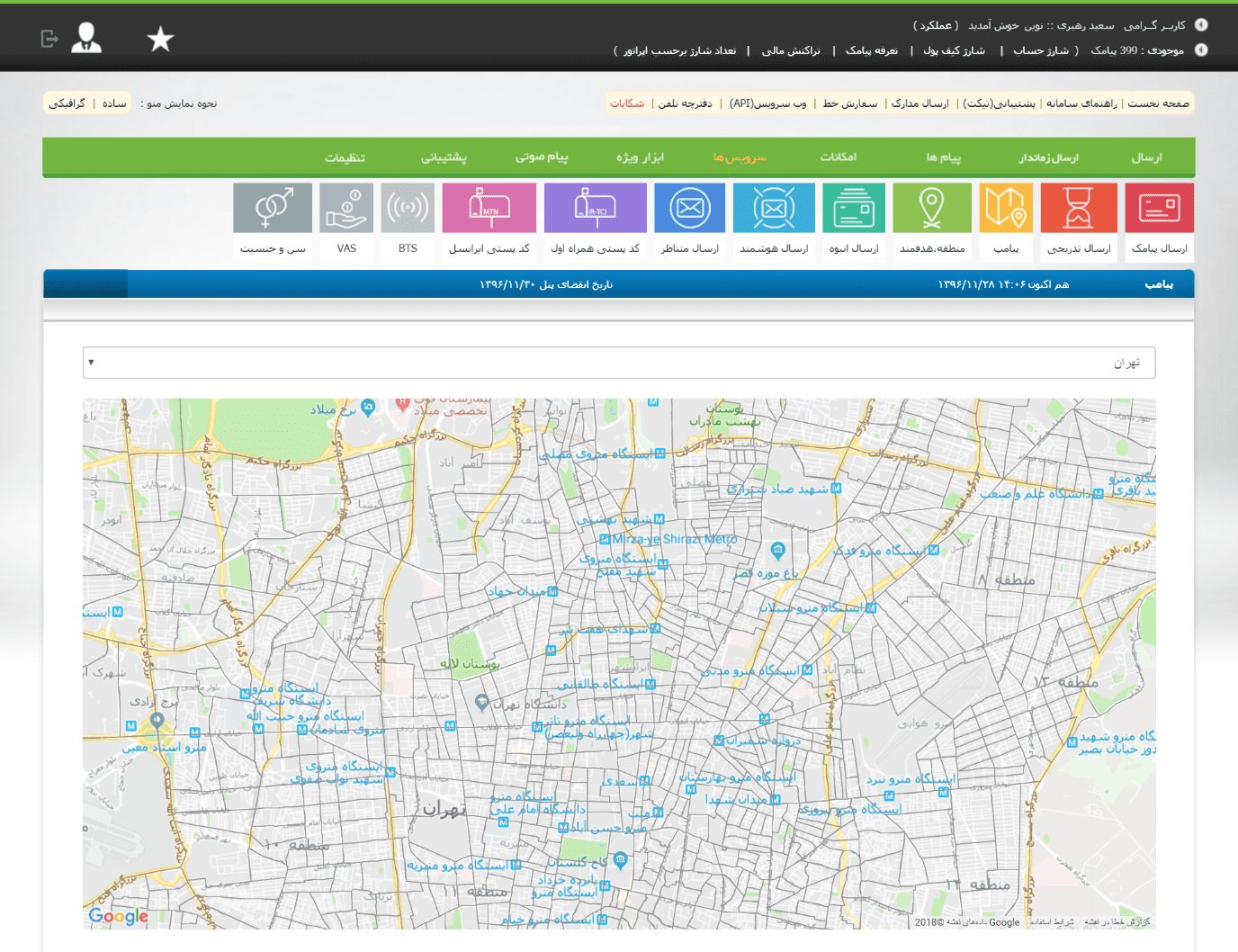Open the دفترچه تلفن link
The width and height of the screenshot is (1238, 952).
685,103
